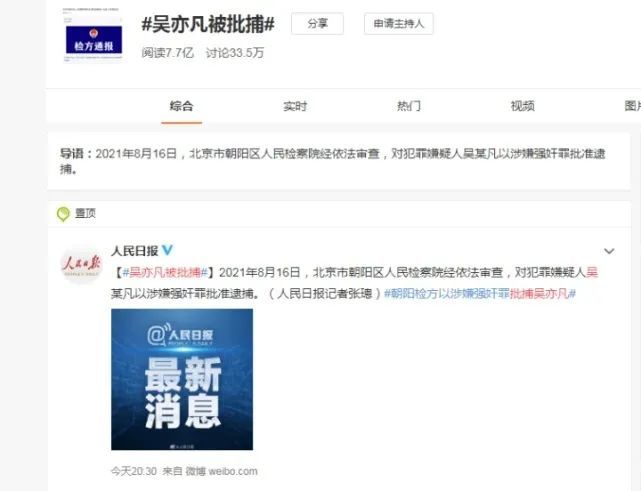Click the 导语 introduction text
Screen dimensions: 641x491
point(332,161)
